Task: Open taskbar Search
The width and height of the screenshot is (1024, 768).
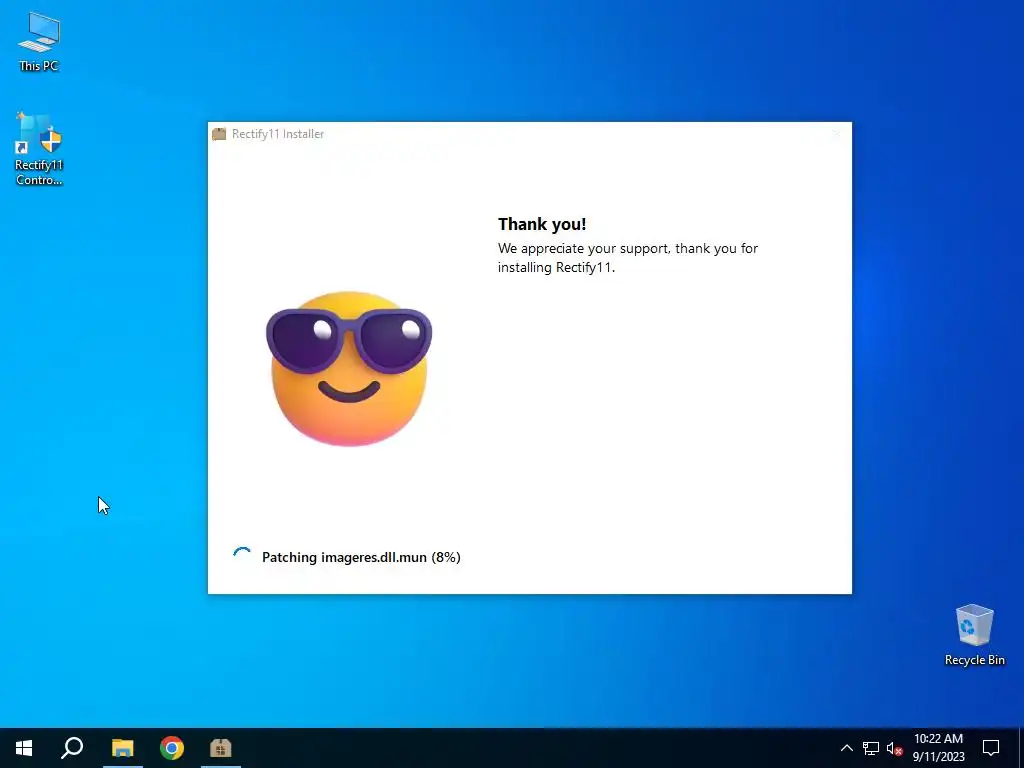Action: pos(72,748)
